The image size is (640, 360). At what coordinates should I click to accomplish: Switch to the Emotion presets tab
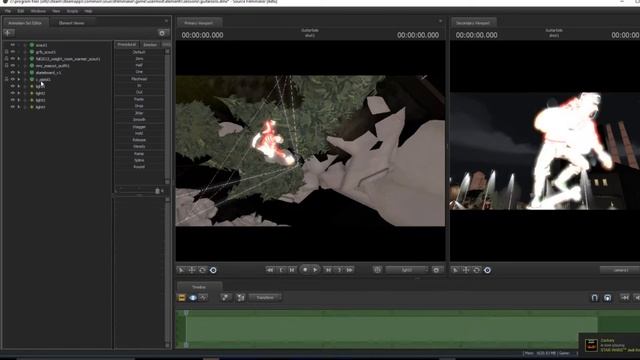point(150,44)
